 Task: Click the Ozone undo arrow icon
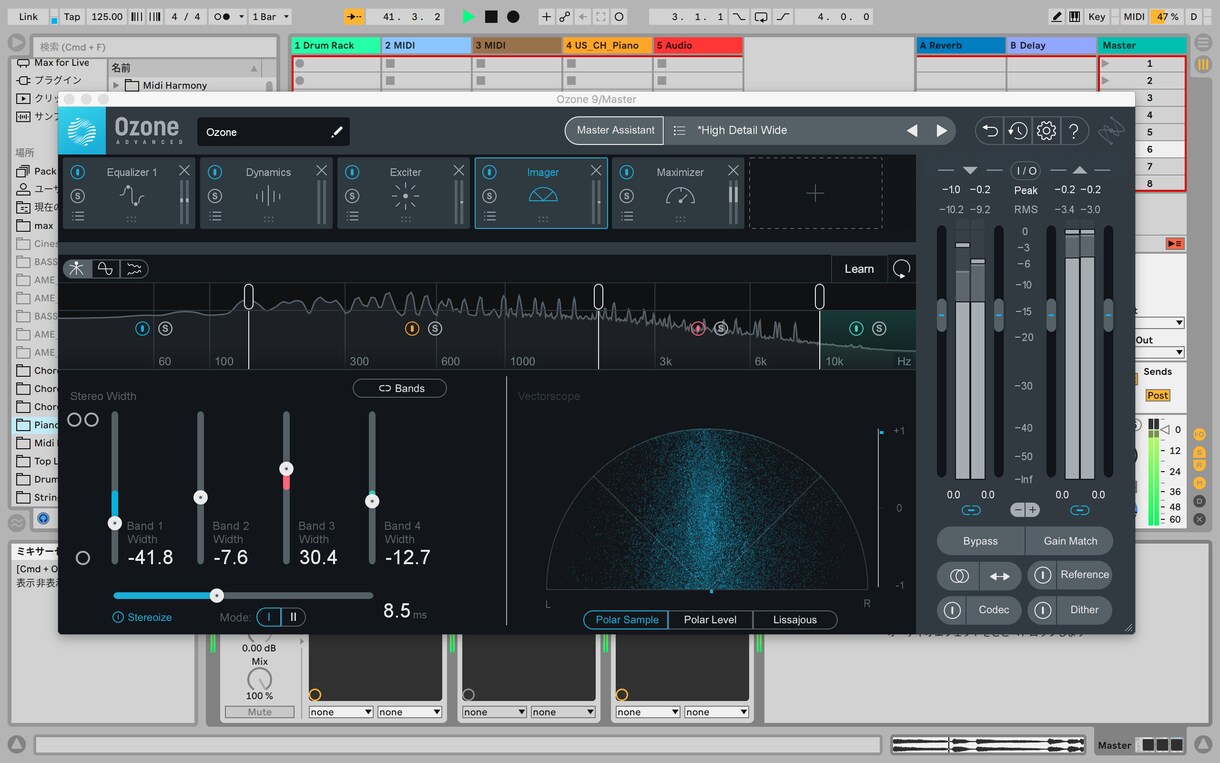pyautogui.click(x=989, y=130)
